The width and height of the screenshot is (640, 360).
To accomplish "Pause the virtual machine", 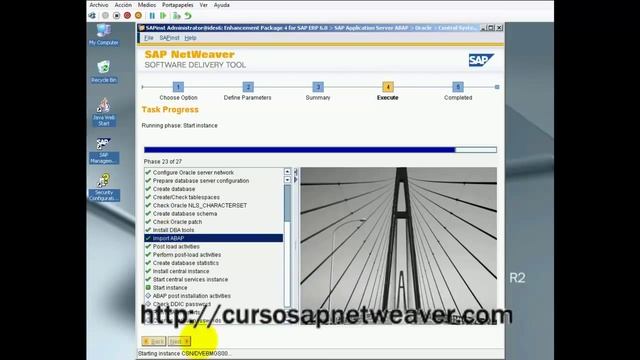I will (x=152, y=16).
